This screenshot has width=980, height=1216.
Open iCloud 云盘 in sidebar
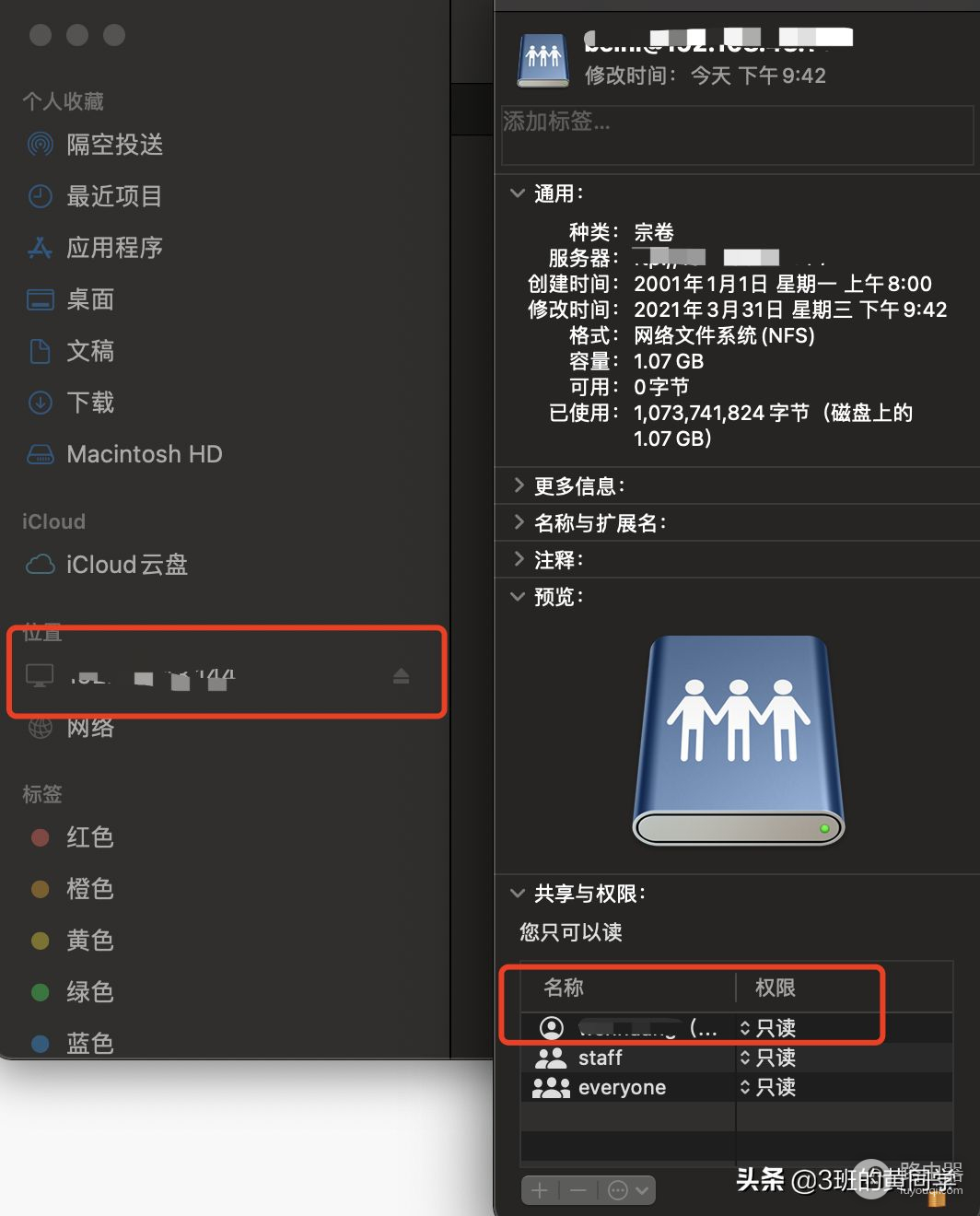(x=126, y=565)
